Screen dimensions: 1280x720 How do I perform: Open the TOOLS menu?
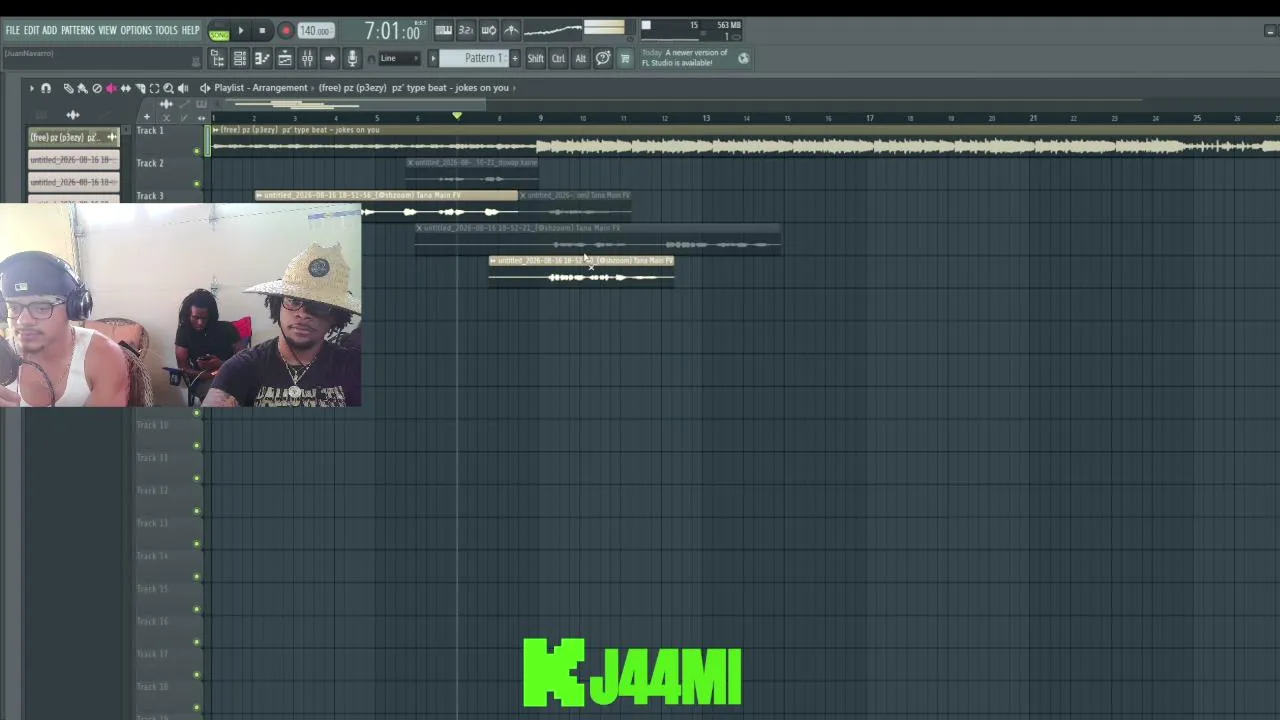pos(166,30)
